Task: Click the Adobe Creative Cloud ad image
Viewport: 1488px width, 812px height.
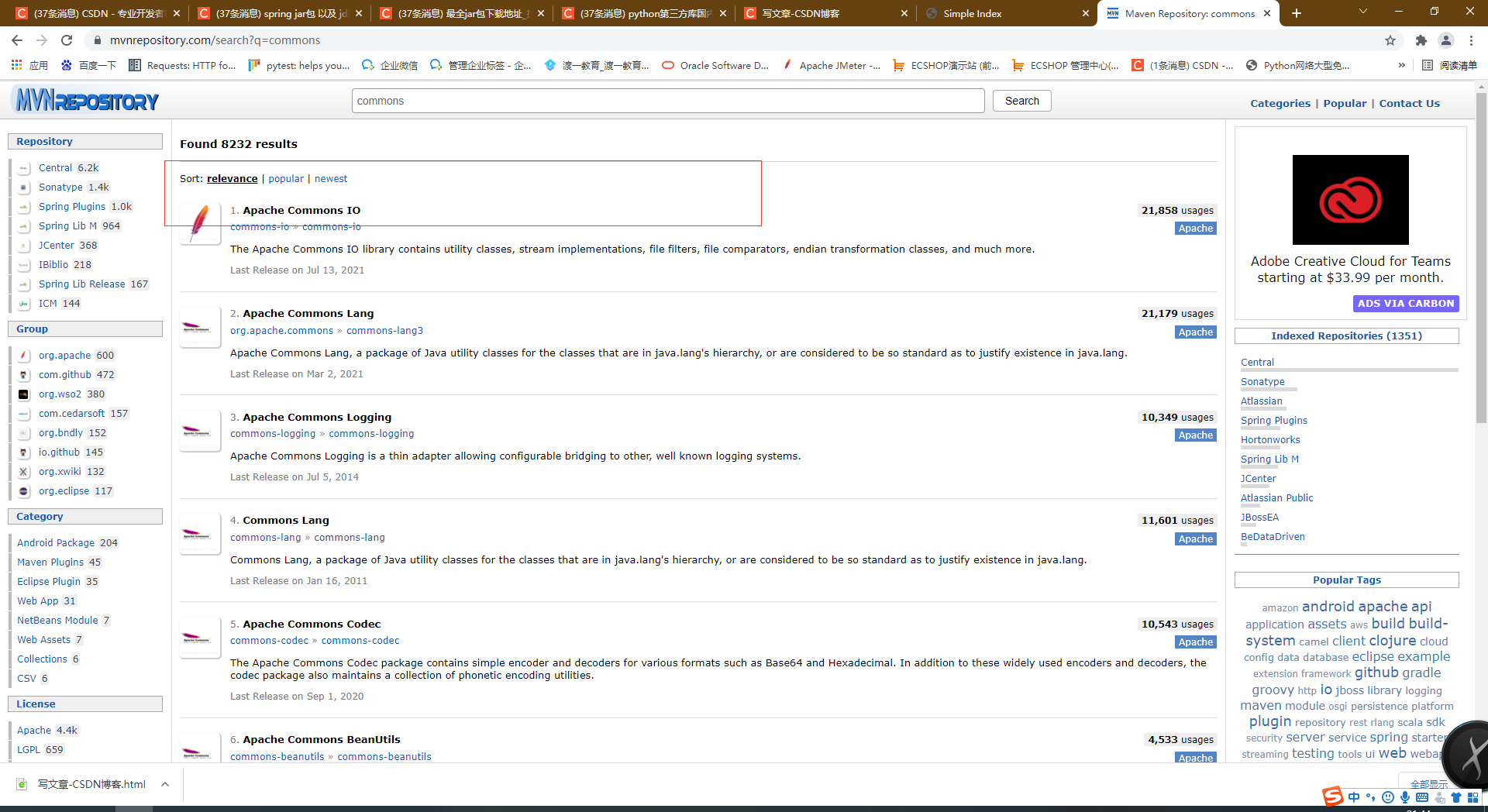Action: [x=1350, y=200]
